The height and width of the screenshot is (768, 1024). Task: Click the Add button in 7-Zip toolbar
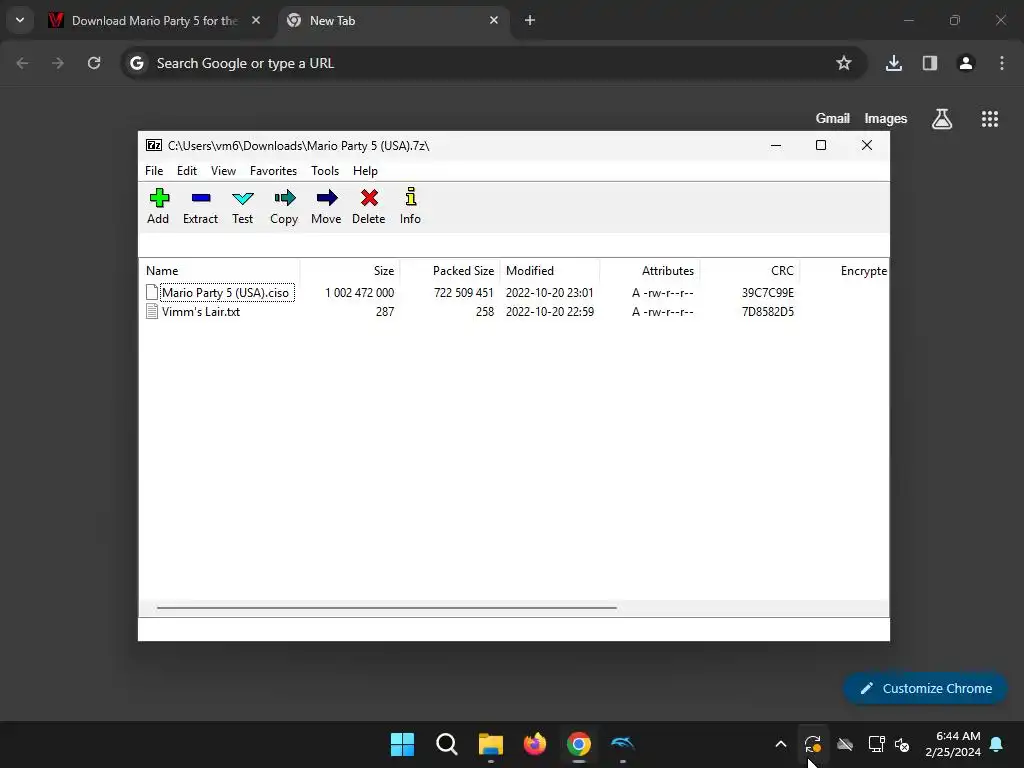point(158,206)
